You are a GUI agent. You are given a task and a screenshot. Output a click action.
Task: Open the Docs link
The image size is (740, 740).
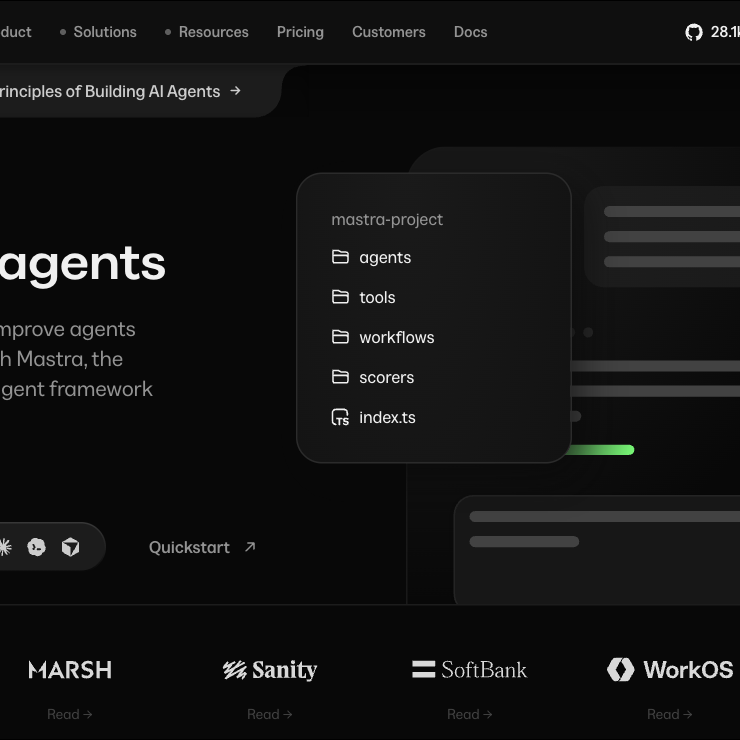(471, 32)
